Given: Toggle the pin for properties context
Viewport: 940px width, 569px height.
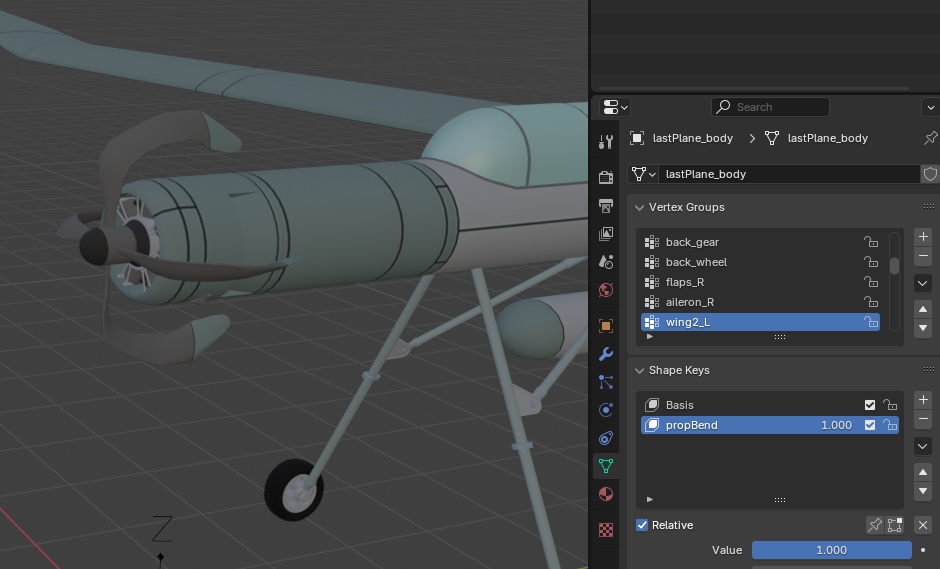Looking at the screenshot, I should click(930, 138).
